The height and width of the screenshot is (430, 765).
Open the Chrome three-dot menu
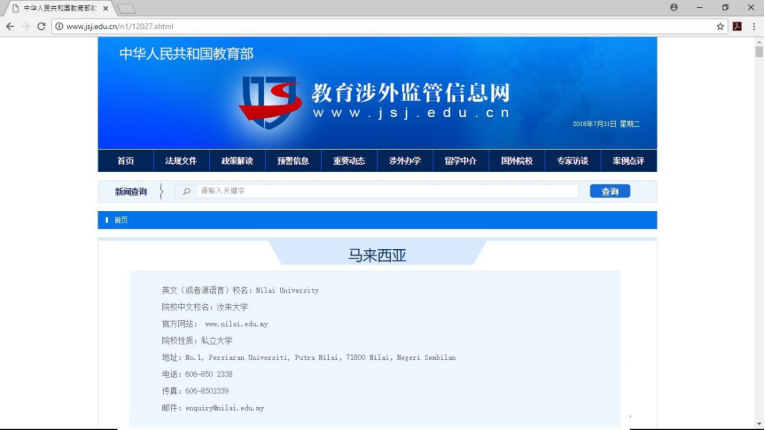coord(754,26)
